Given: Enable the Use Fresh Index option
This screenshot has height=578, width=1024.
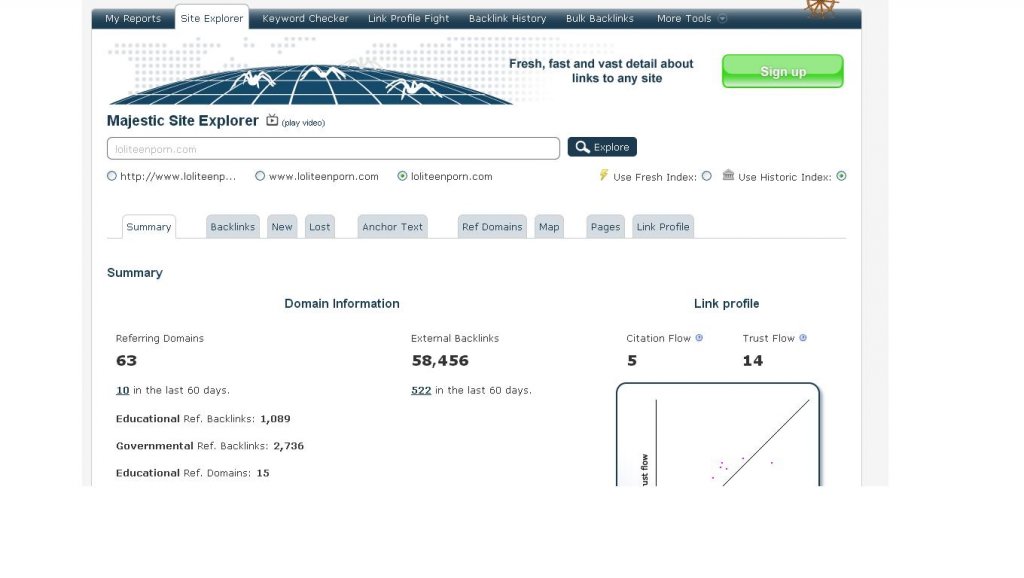Looking at the screenshot, I should click(707, 176).
